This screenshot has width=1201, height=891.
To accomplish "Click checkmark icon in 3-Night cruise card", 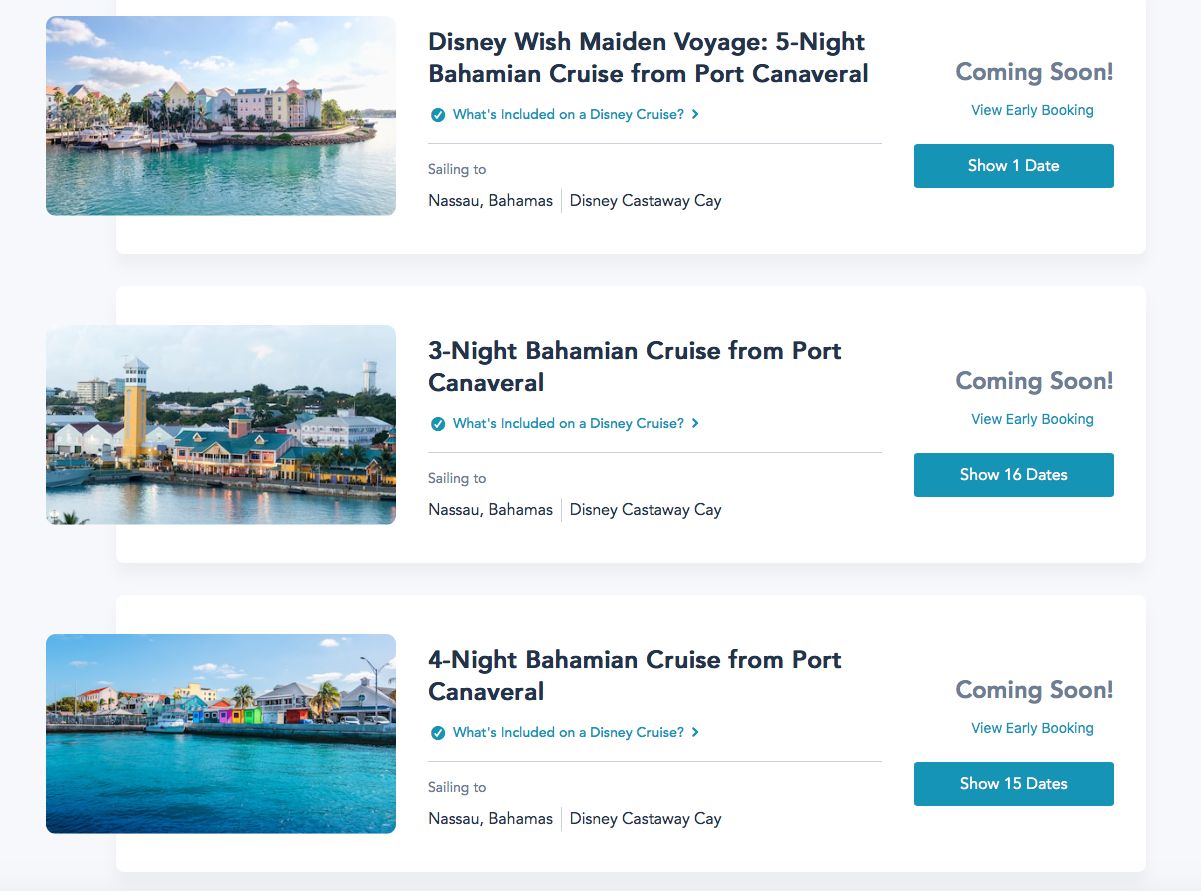I will (438, 424).
